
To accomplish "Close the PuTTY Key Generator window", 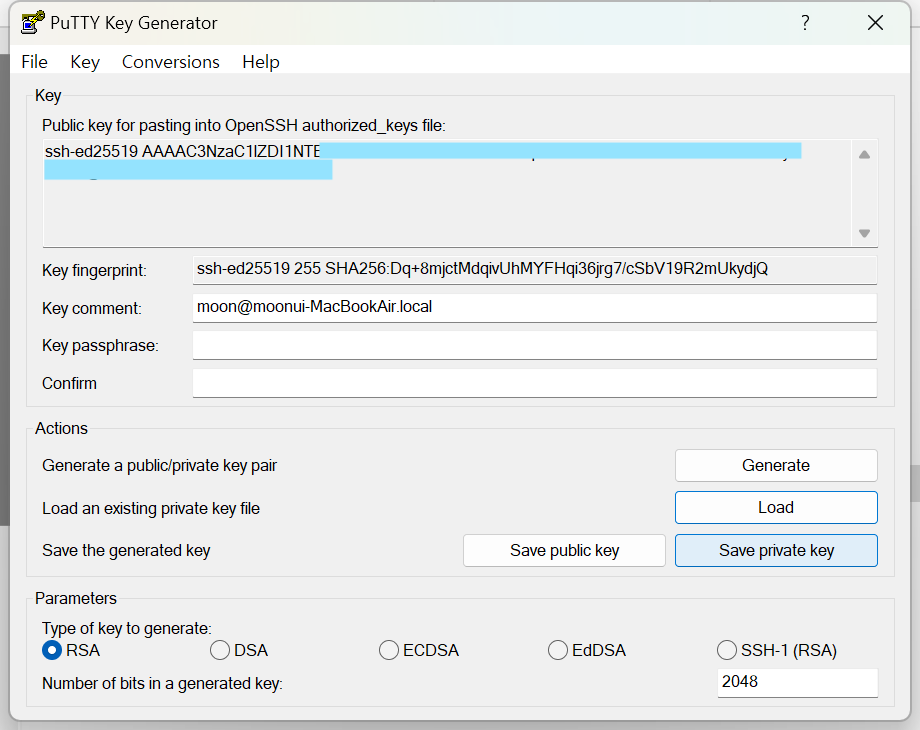I will (x=875, y=23).
